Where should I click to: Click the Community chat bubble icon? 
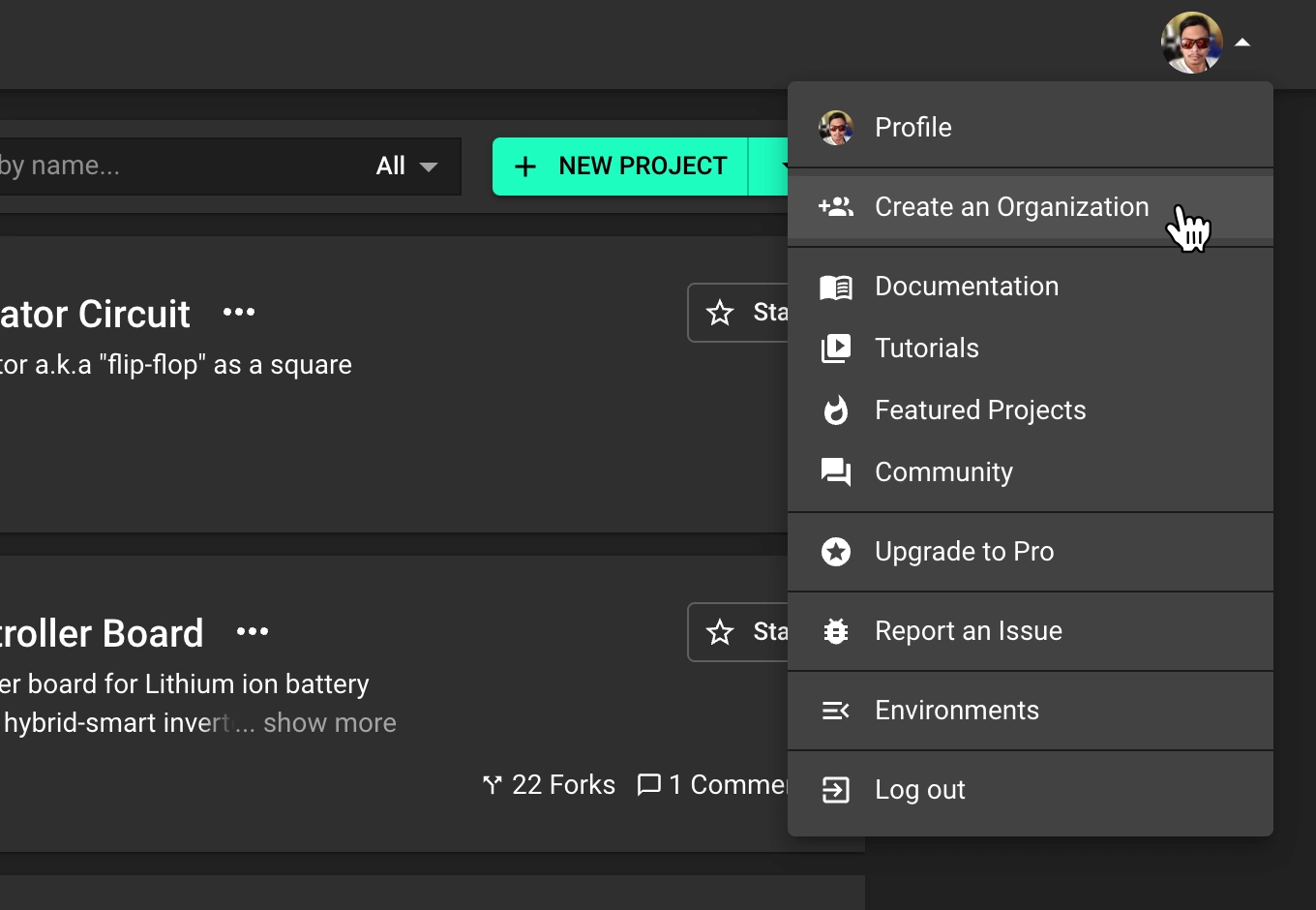click(x=836, y=471)
